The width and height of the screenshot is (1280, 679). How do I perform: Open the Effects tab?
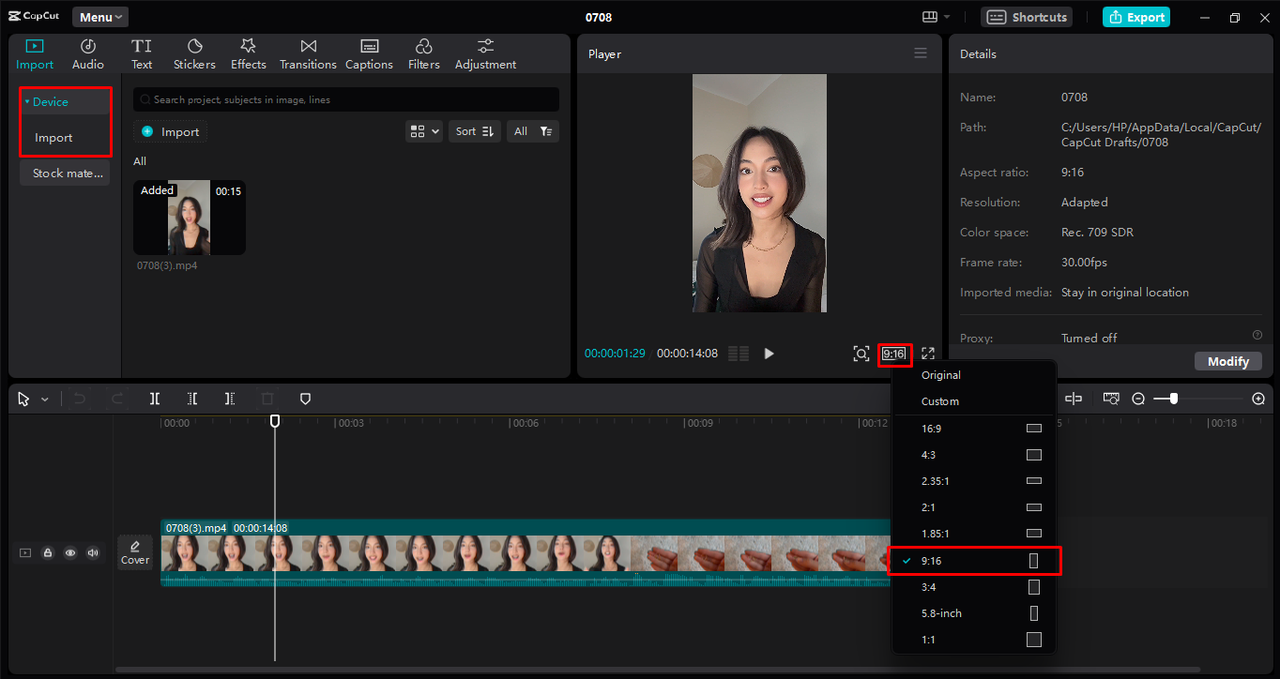point(248,54)
